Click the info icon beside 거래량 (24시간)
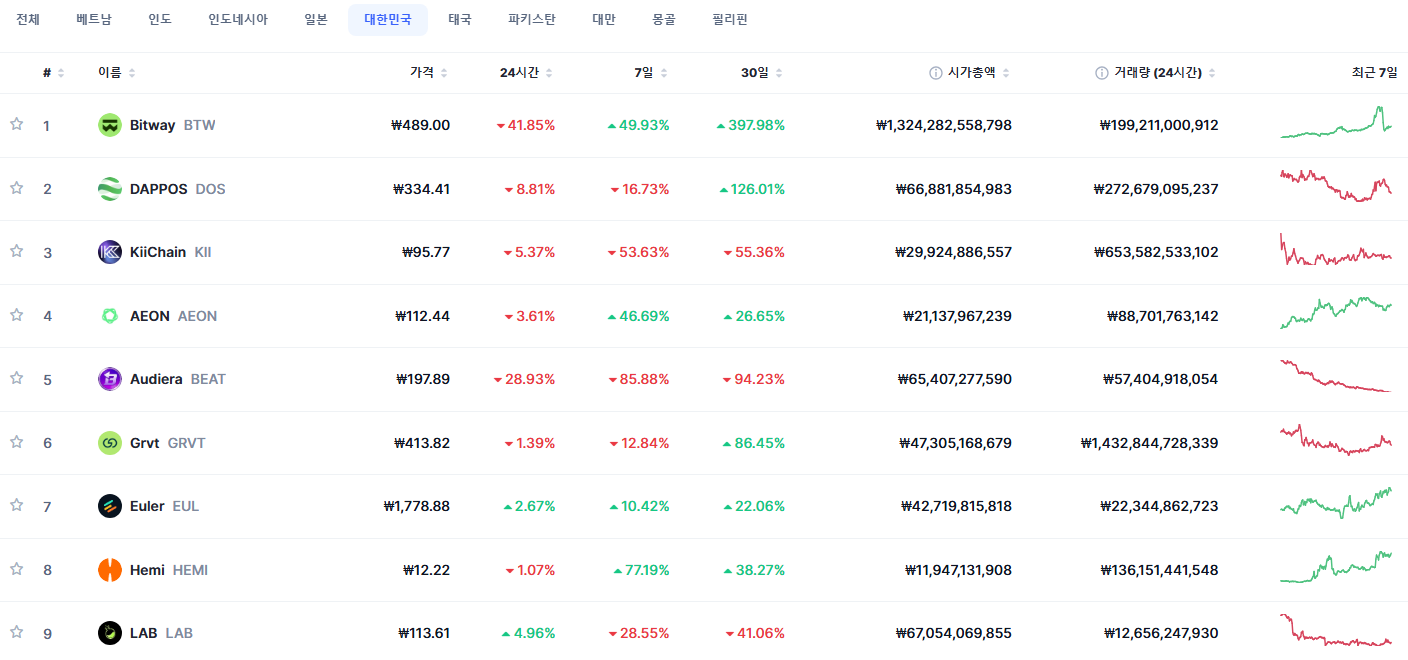This screenshot has width=1408, height=660. point(1102,73)
